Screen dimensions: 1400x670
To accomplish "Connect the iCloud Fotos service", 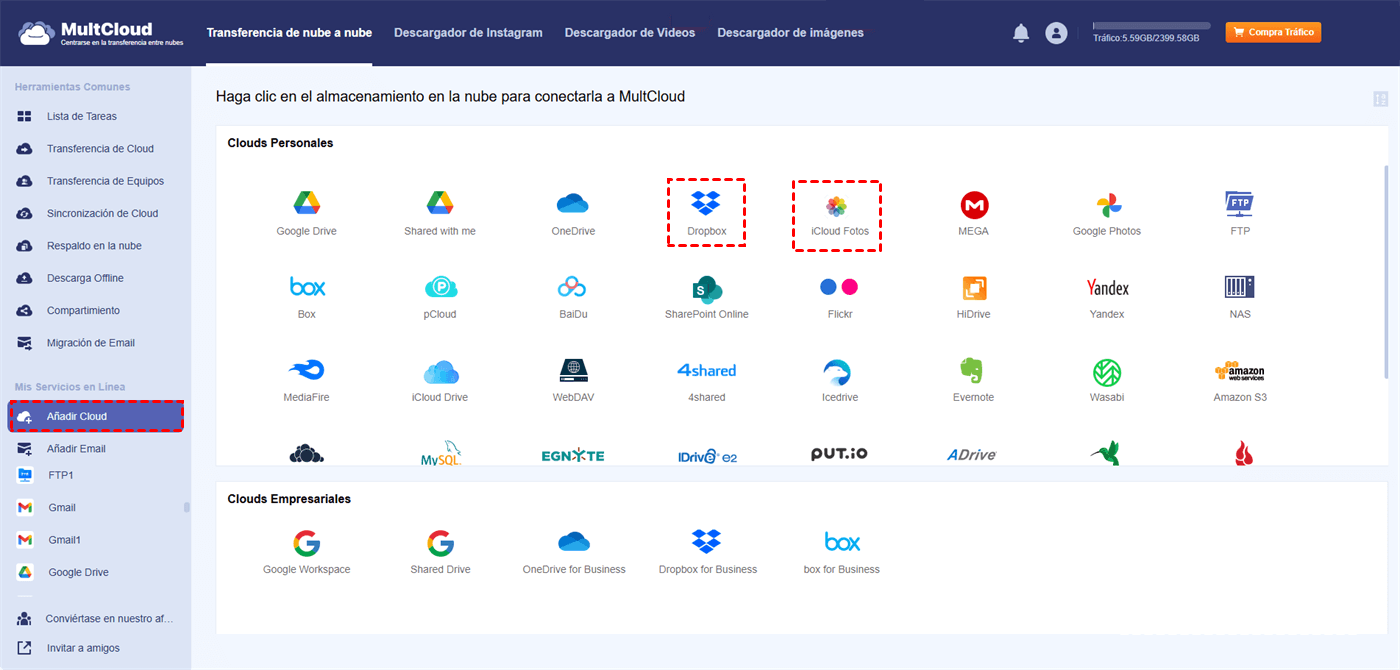I will tap(836, 207).
